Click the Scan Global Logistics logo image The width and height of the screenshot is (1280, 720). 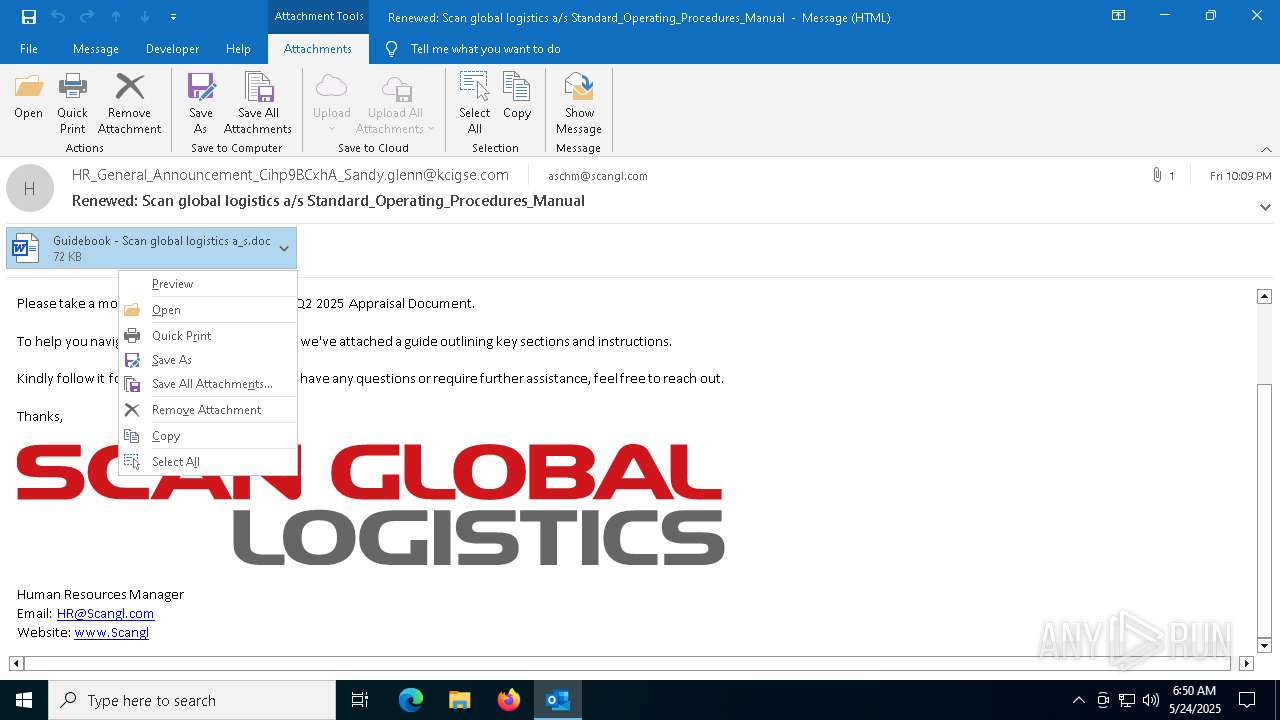(370, 505)
